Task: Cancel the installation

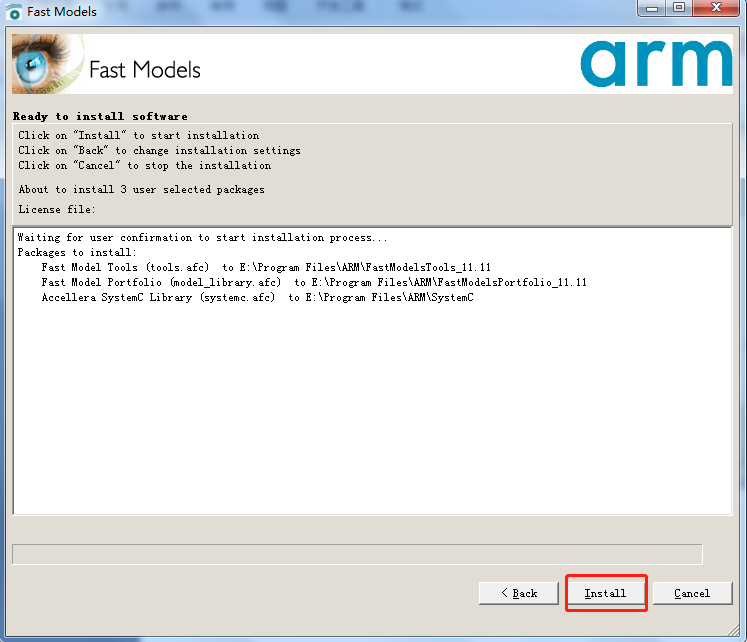Action: pyautogui.click(x=692, y=593)
